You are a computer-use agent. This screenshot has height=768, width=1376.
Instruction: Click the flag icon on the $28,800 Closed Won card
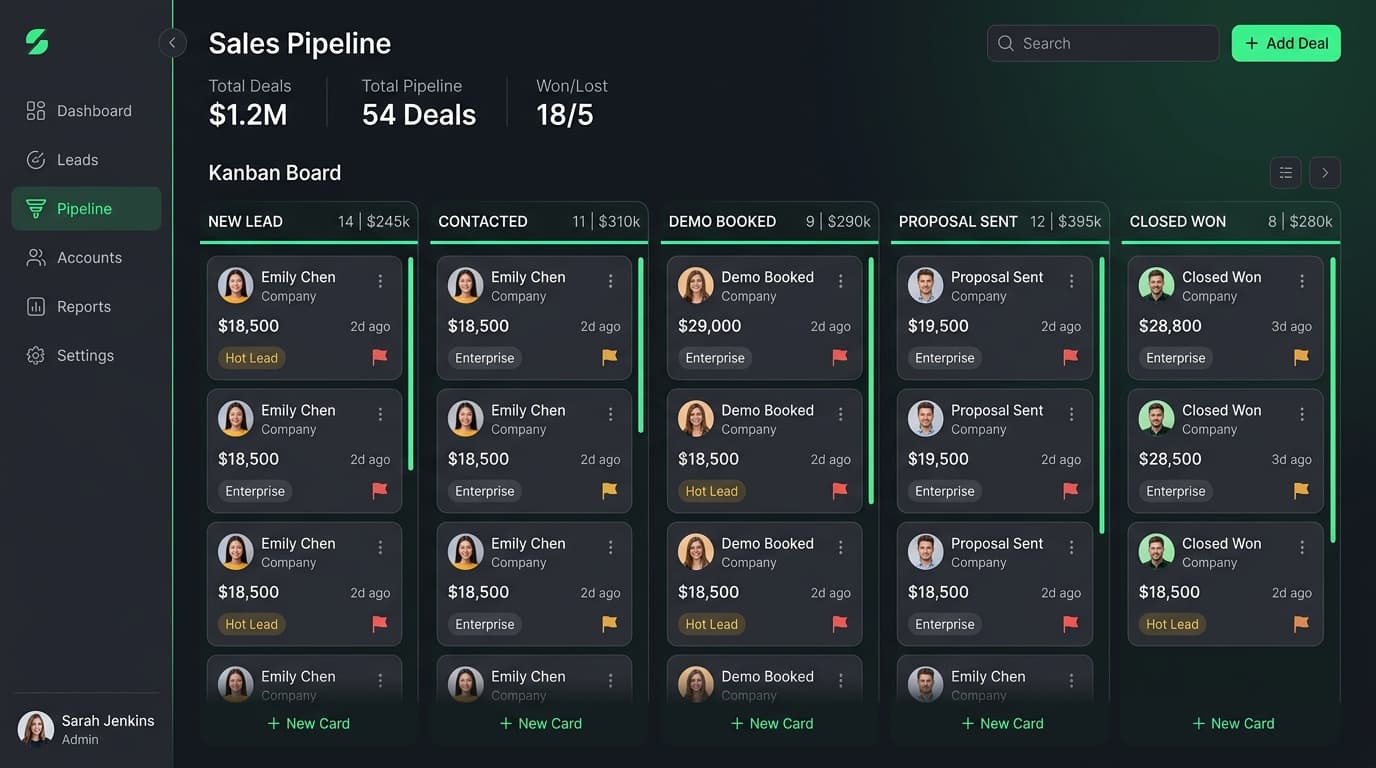coord(1300,357)
